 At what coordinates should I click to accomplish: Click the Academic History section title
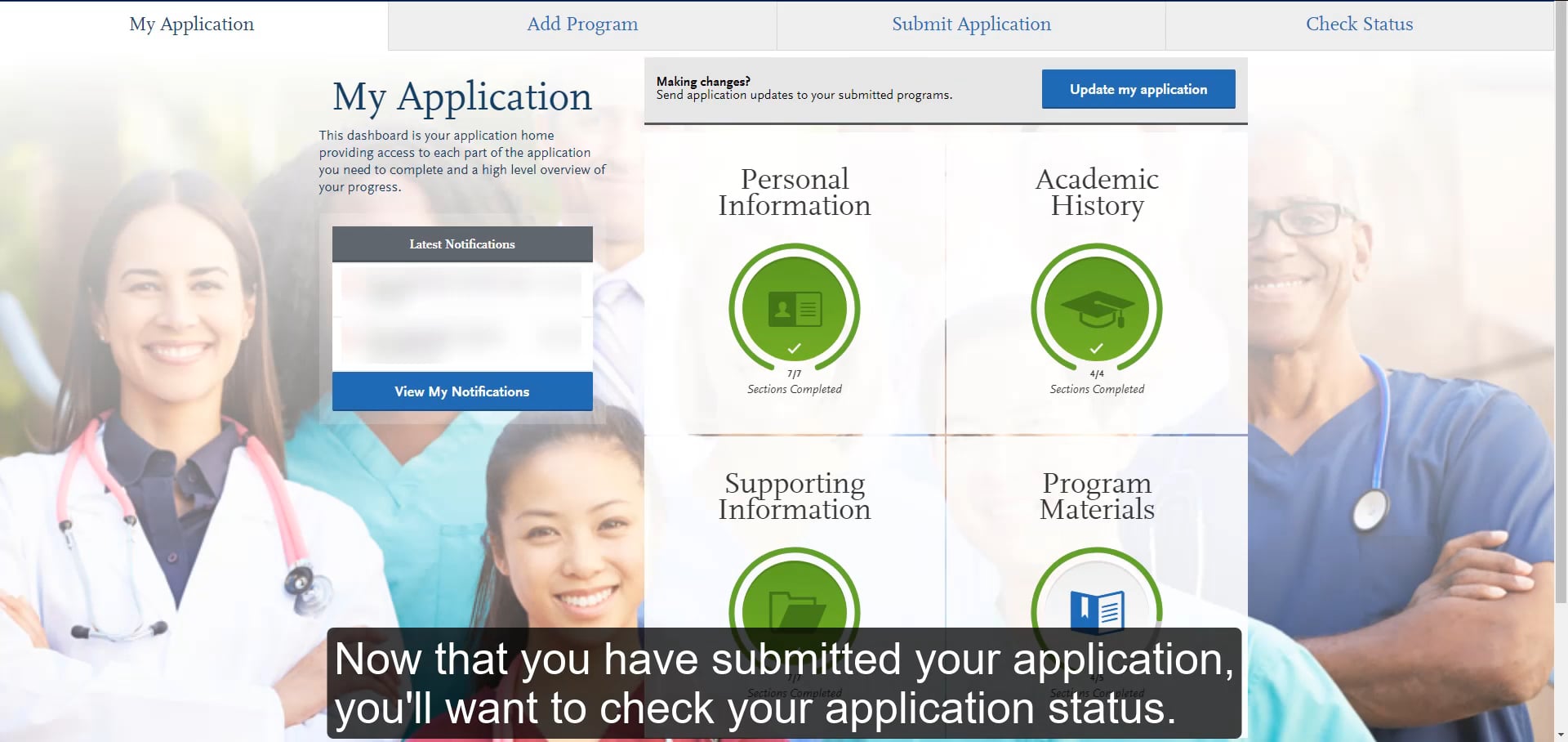coord(1097,192)
